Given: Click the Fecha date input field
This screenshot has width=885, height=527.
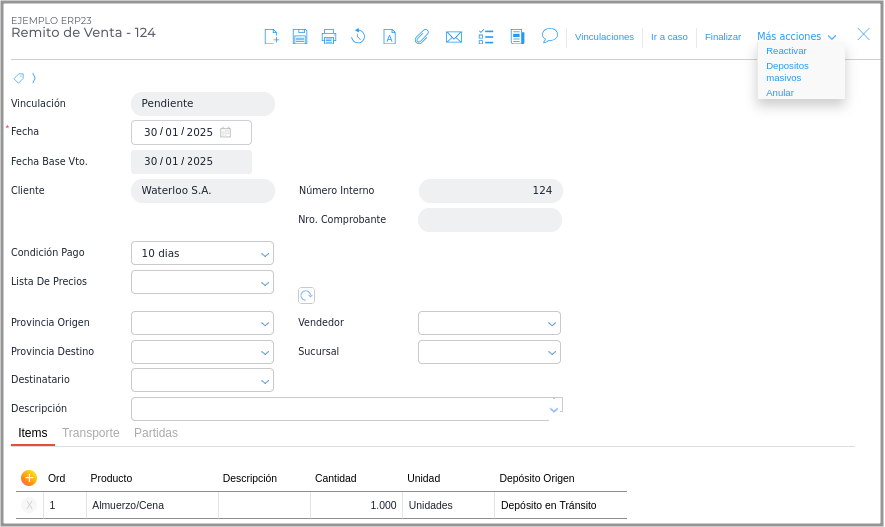Looking at the screenshot, I should tap(180, 132).
